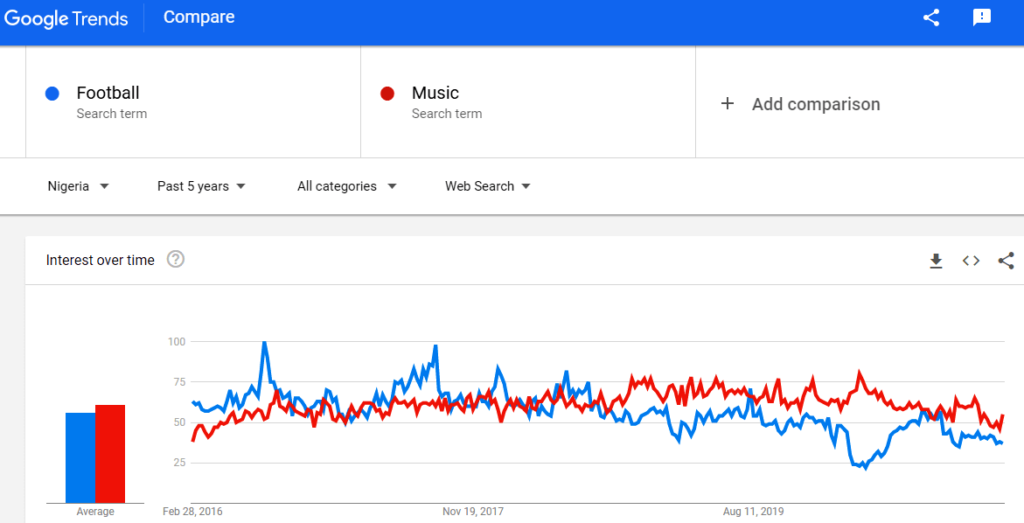This screenshot has width=1024, height=523.
Task: Click the Google Trends logo
Action: tap(67, 17)
